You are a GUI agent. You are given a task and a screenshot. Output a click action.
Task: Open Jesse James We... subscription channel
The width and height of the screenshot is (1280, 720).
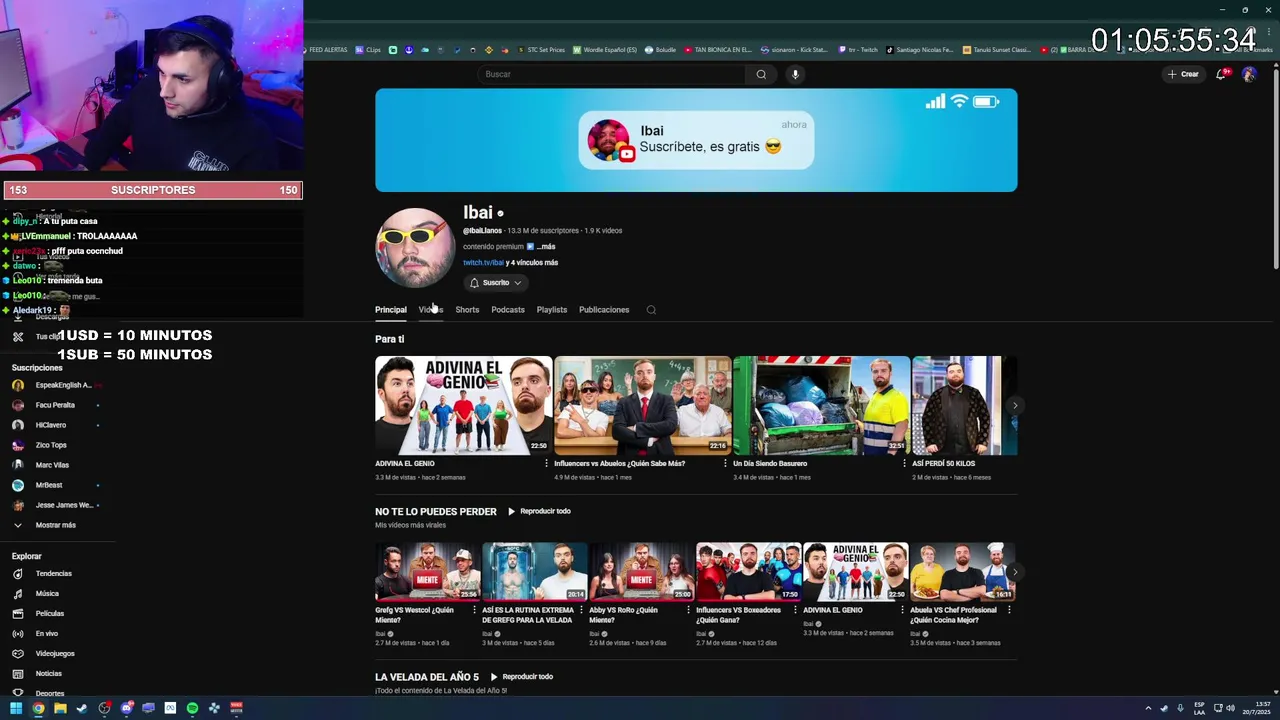(x=55, y=505)
